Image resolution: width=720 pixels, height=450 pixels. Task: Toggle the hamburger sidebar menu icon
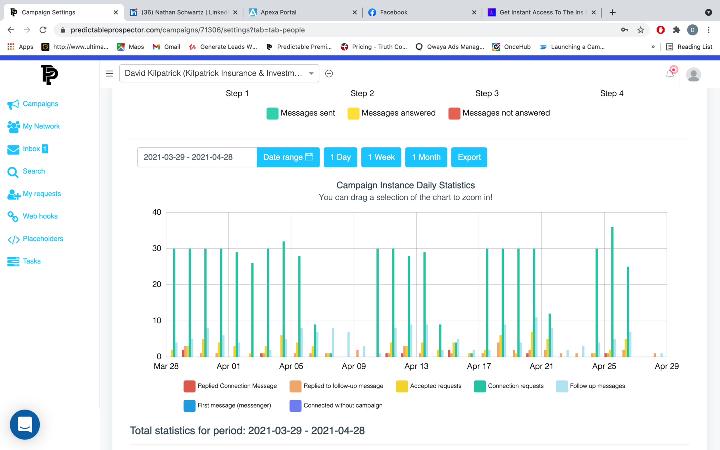coord(109,73)
